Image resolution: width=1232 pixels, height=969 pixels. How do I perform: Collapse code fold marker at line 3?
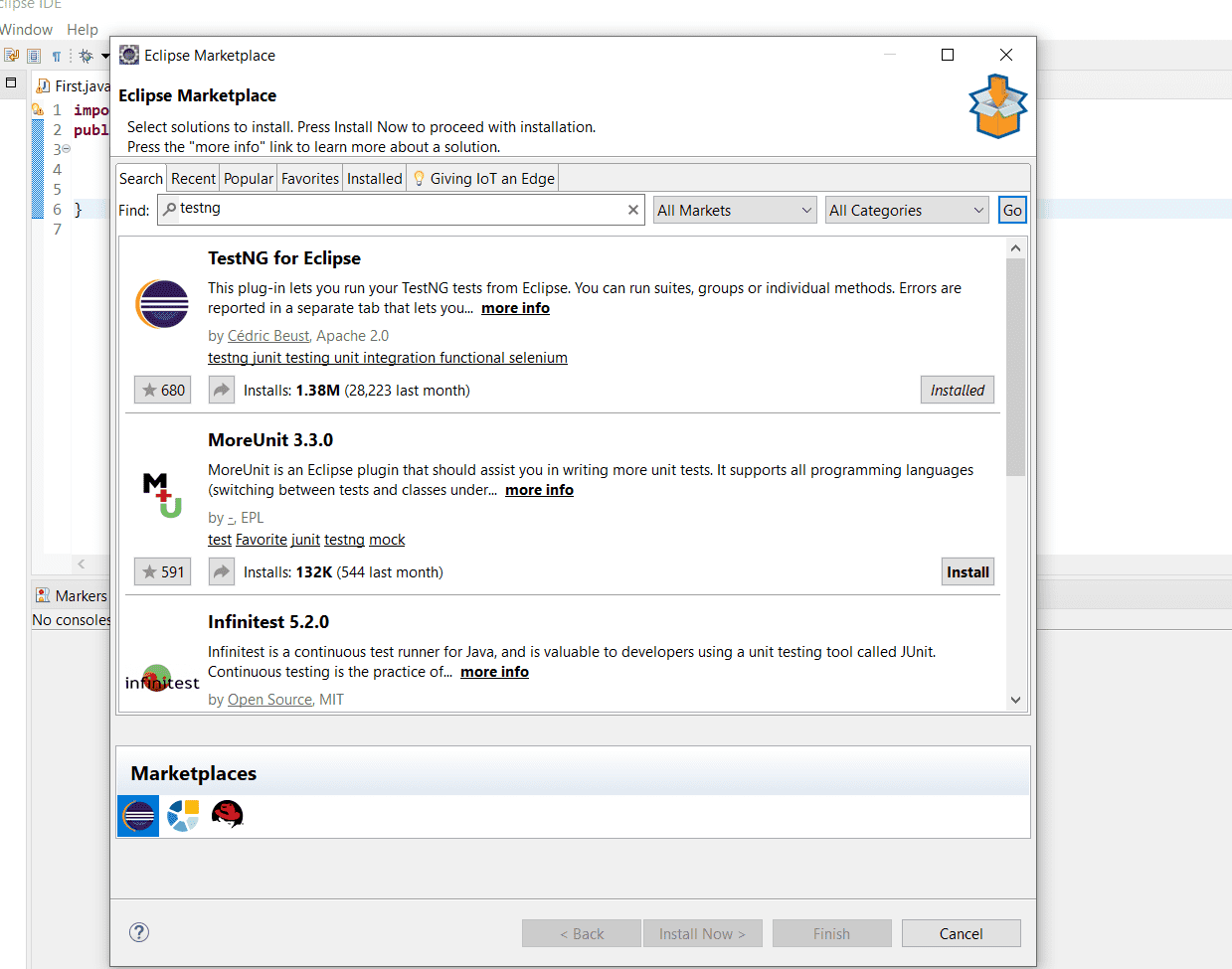pos(67,149)
